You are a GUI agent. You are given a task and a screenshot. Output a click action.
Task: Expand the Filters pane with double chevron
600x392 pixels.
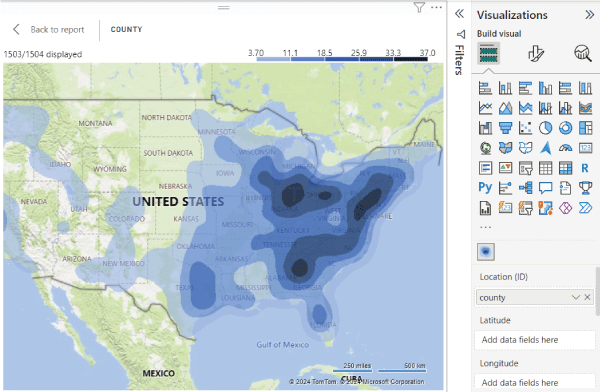(460, 14)
